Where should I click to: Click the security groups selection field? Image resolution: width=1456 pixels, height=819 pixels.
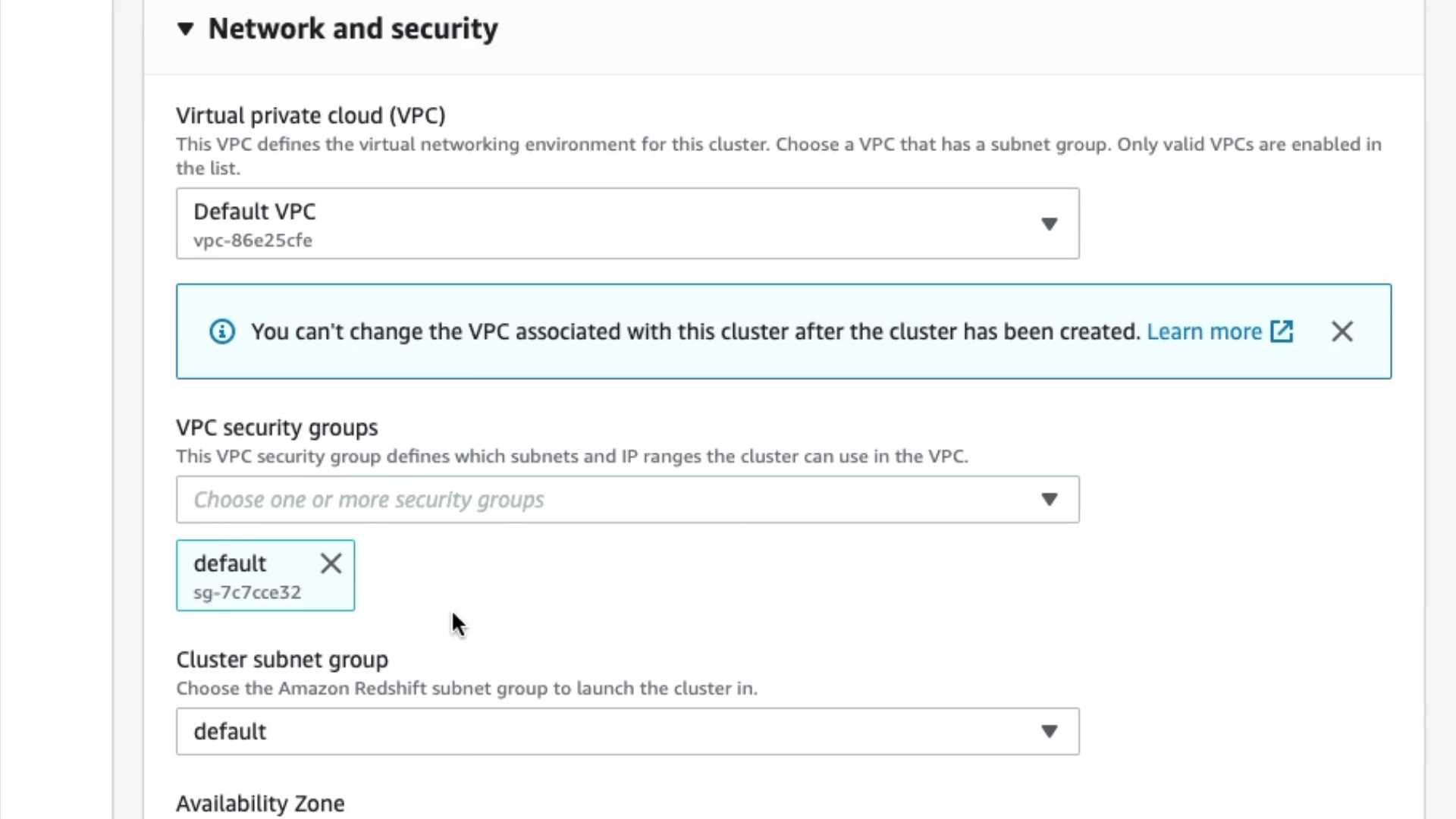click(x=607, y=499)
